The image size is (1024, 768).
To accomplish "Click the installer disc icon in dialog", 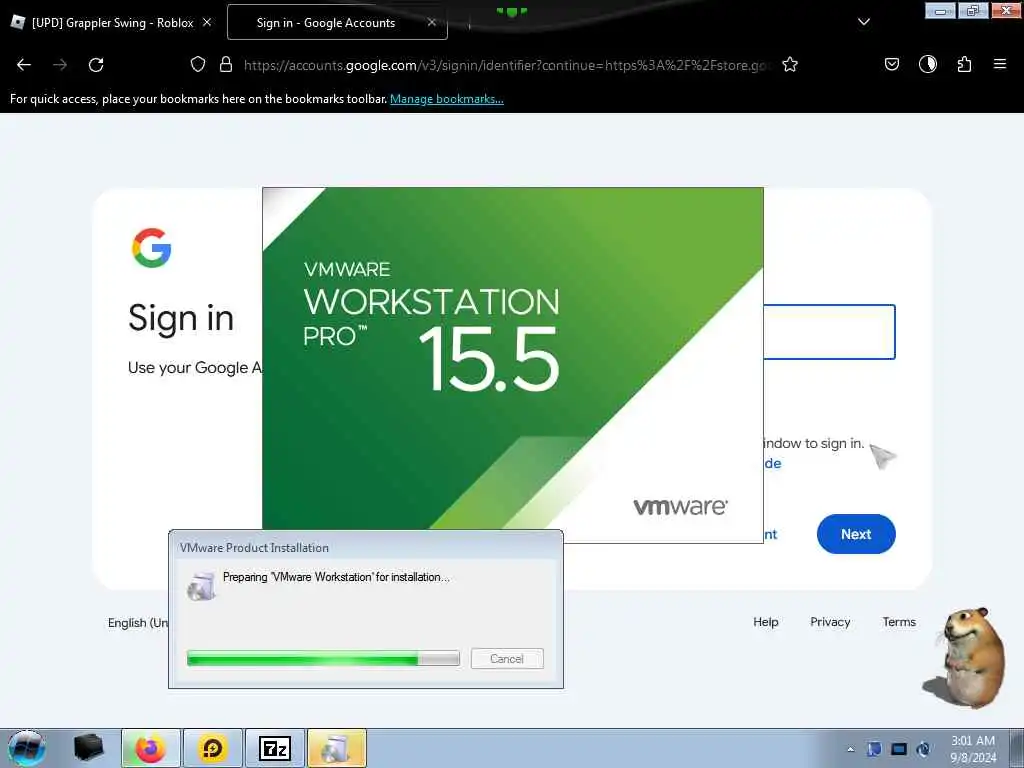I will click(x=201, y=586).
